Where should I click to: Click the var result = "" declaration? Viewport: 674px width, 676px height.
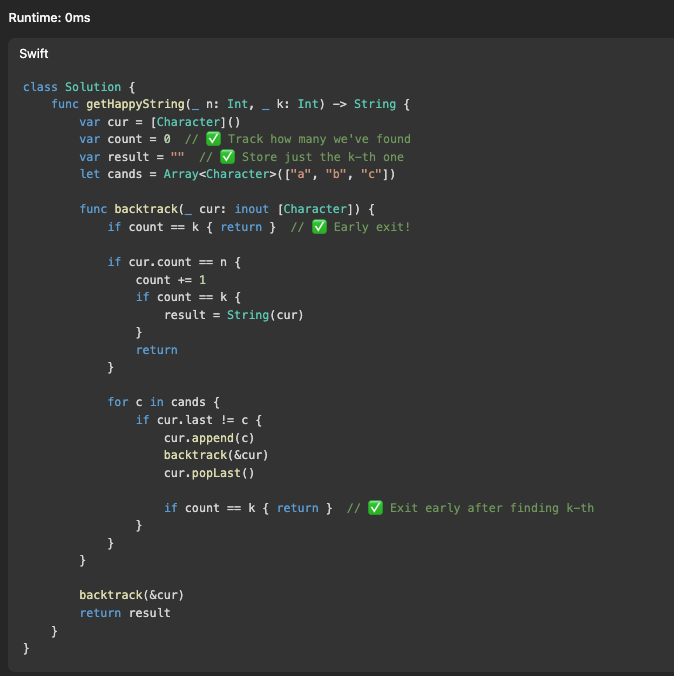pos(132,157)
